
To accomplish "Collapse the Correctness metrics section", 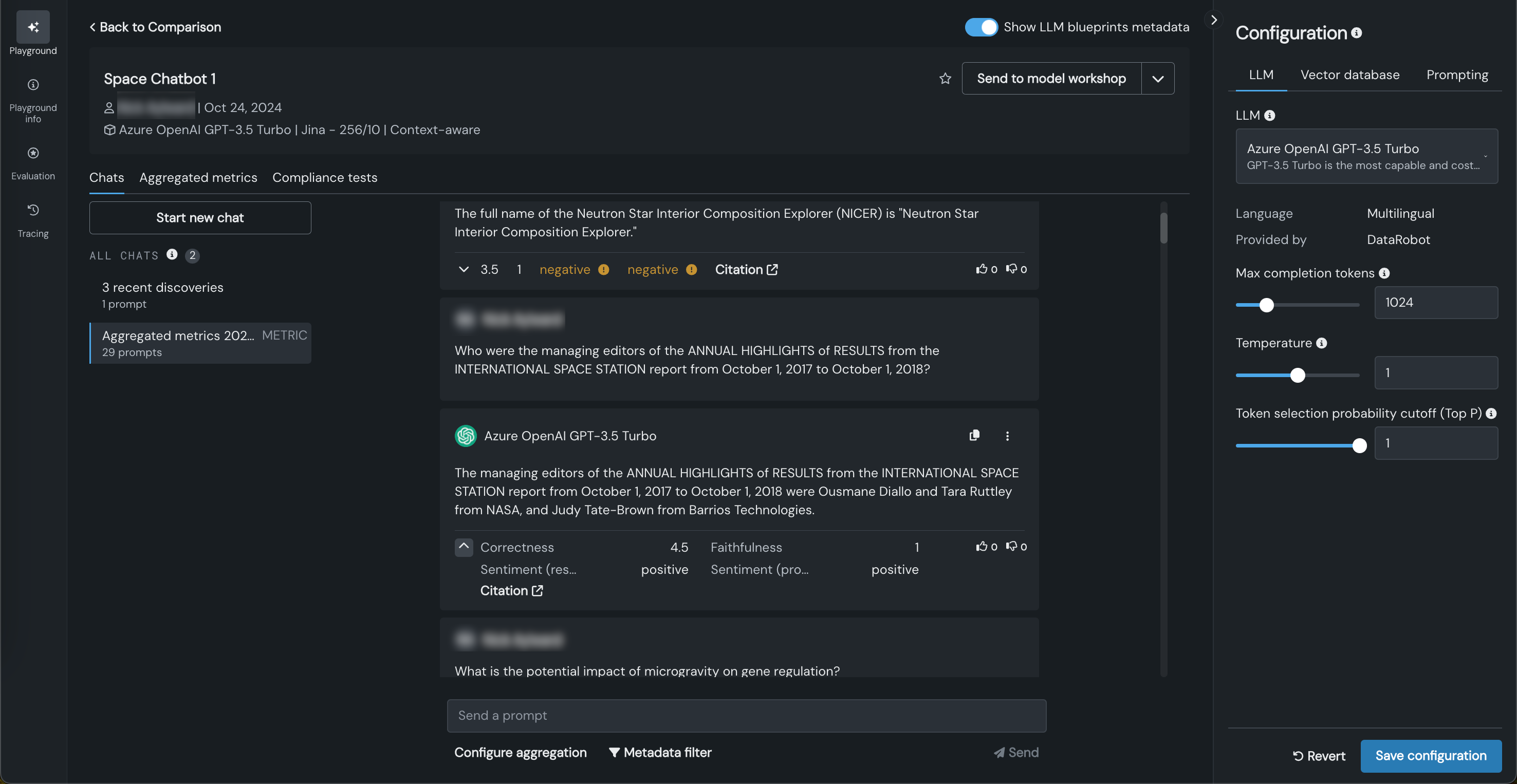I will click(464, 547).
